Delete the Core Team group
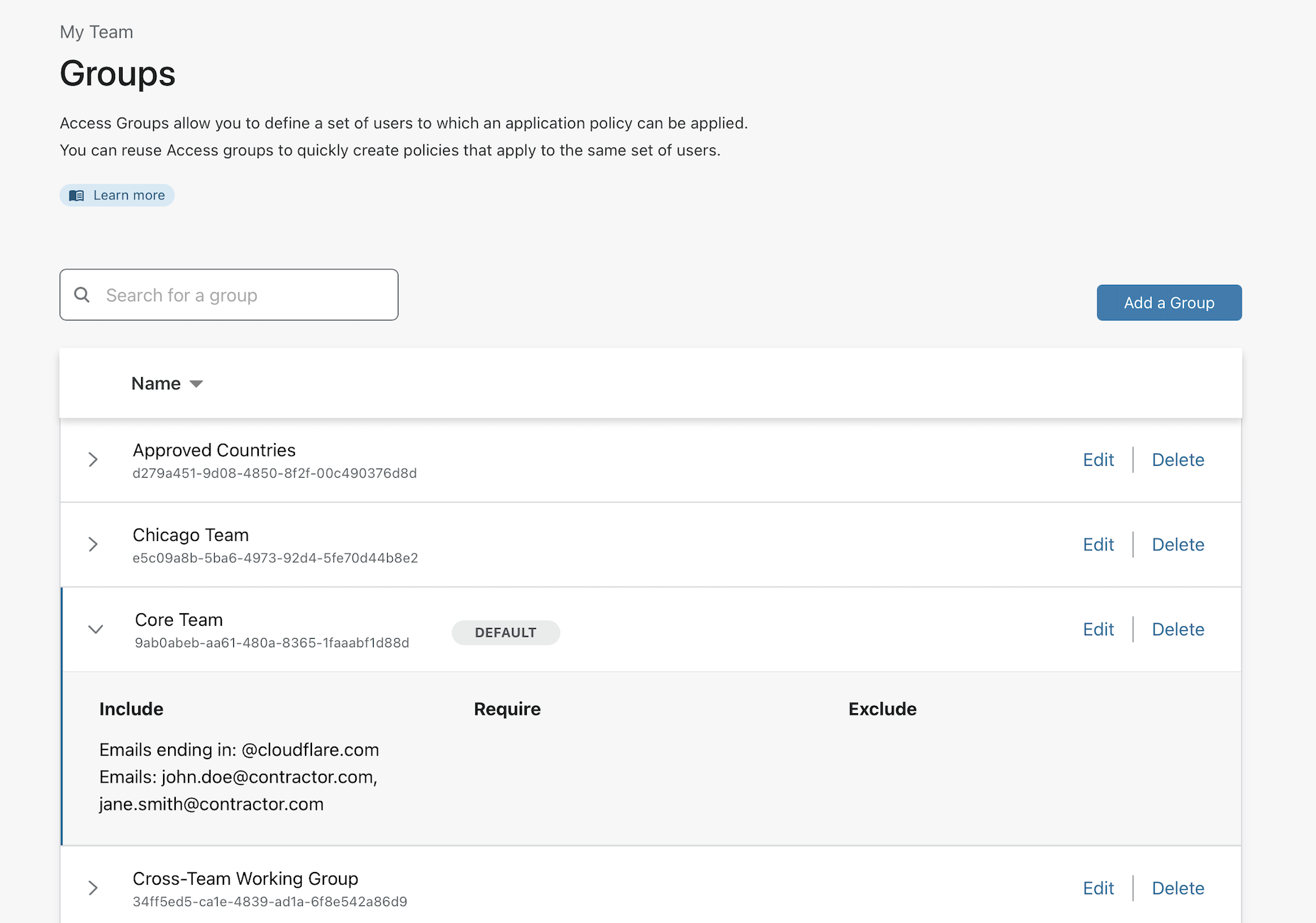The height and width of the screenshot is (923, 1316). click(x=1178, y=630)
